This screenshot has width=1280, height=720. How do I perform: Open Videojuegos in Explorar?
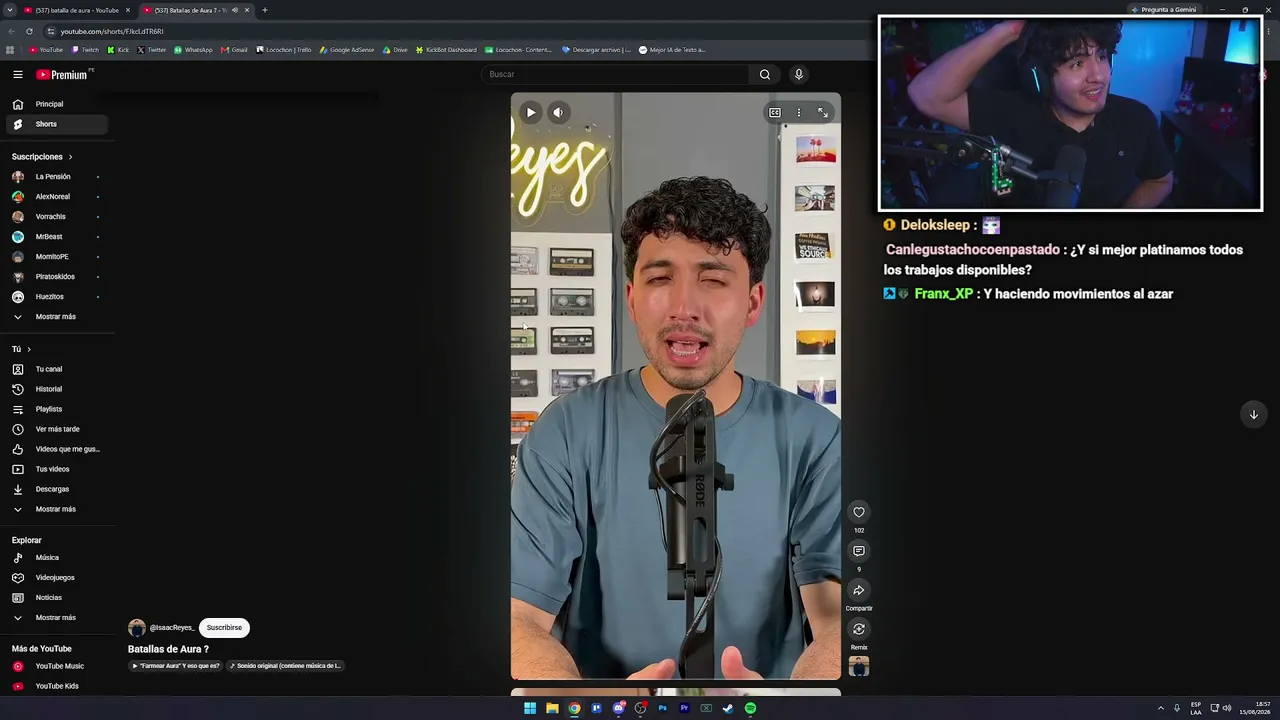(56, 578)
